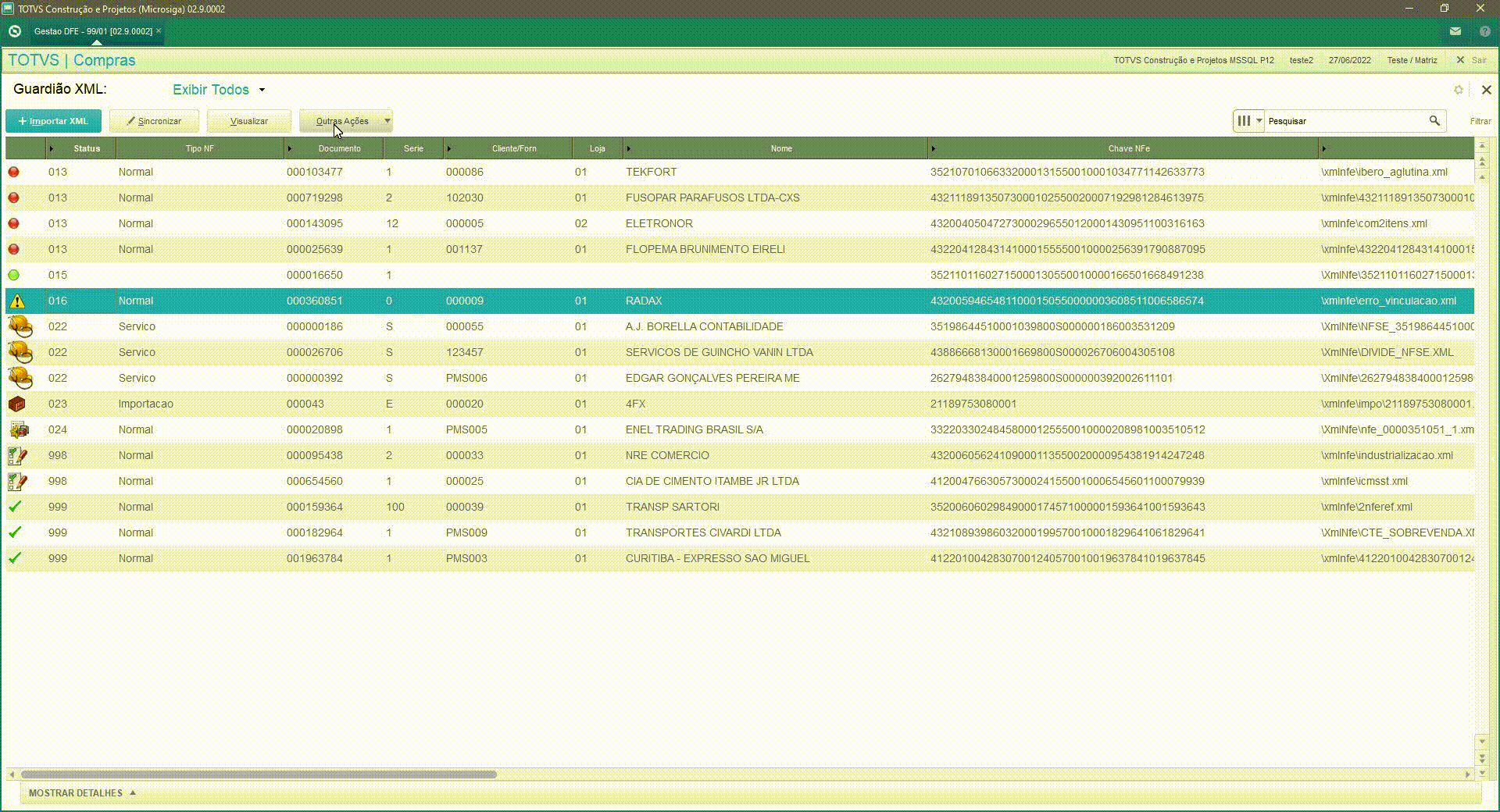
Task: Click the red status icon for ELETRONOR row
Action: click(x=13, y=223)
